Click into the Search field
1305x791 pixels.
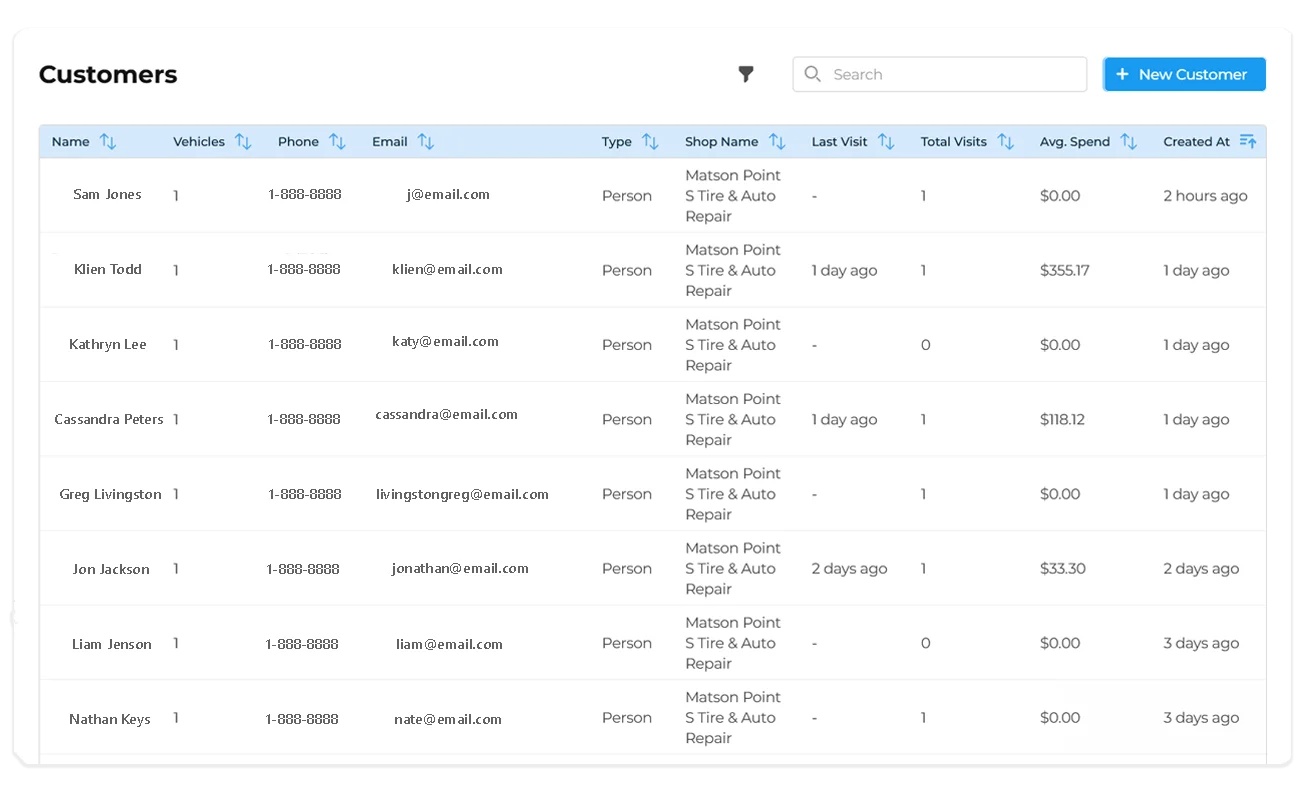(x=950, y=75)
